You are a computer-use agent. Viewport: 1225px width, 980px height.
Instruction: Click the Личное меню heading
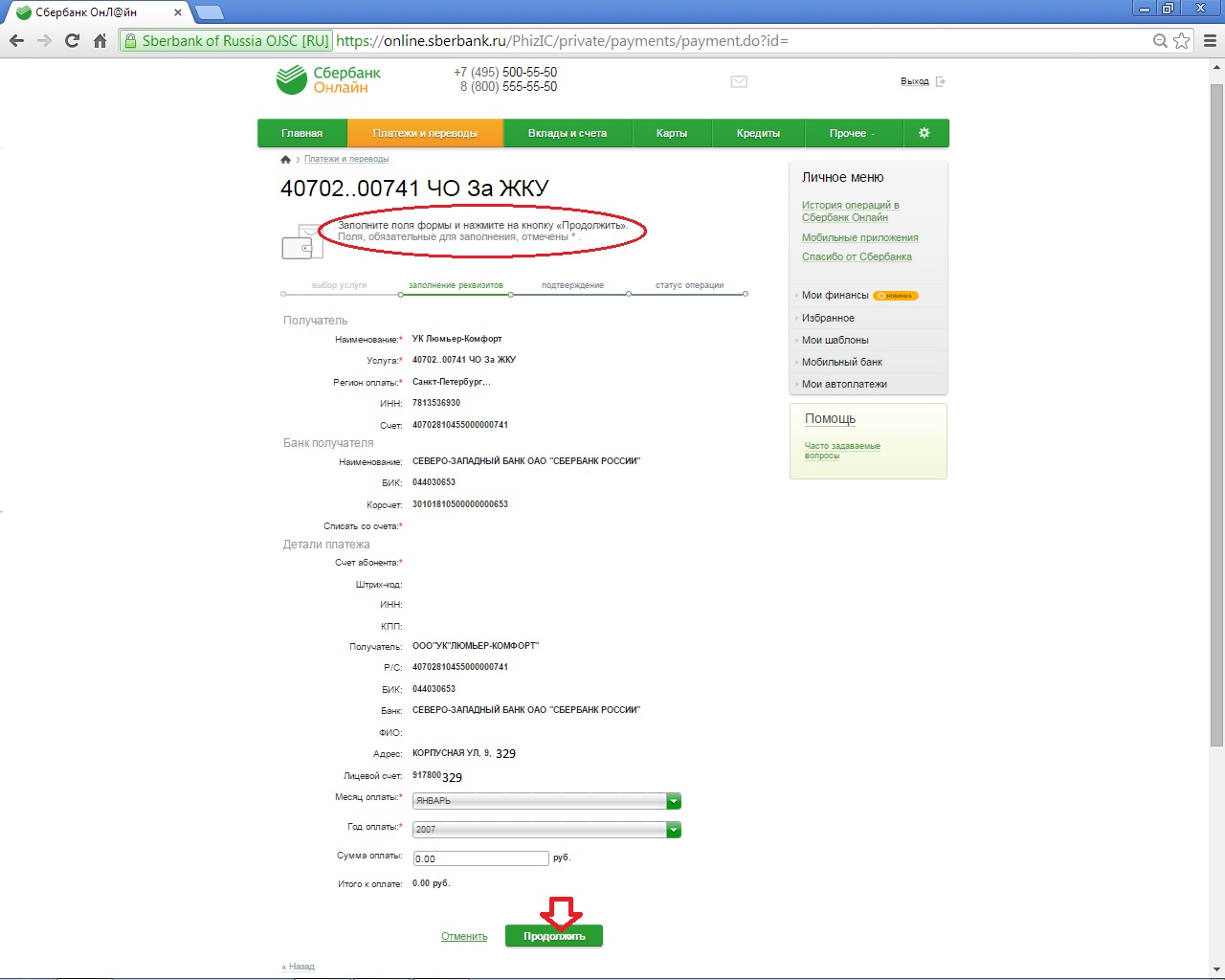[x=842, y=177]
